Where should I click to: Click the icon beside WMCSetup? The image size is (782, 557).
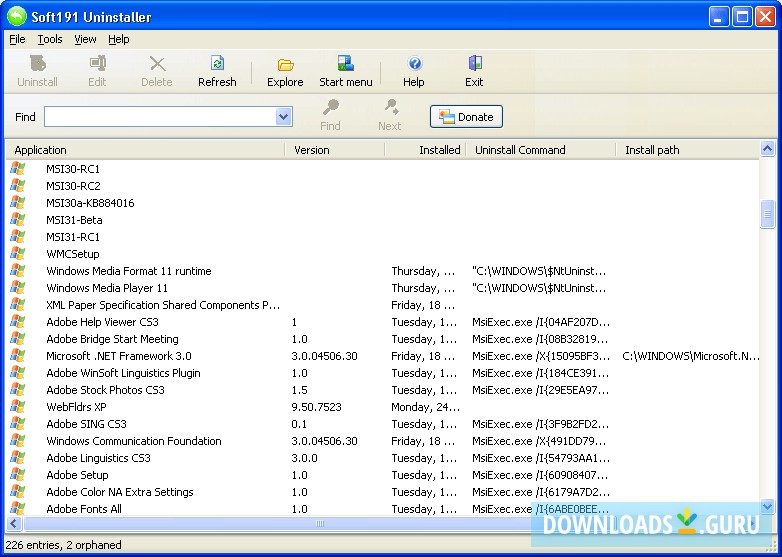(17, 253)
